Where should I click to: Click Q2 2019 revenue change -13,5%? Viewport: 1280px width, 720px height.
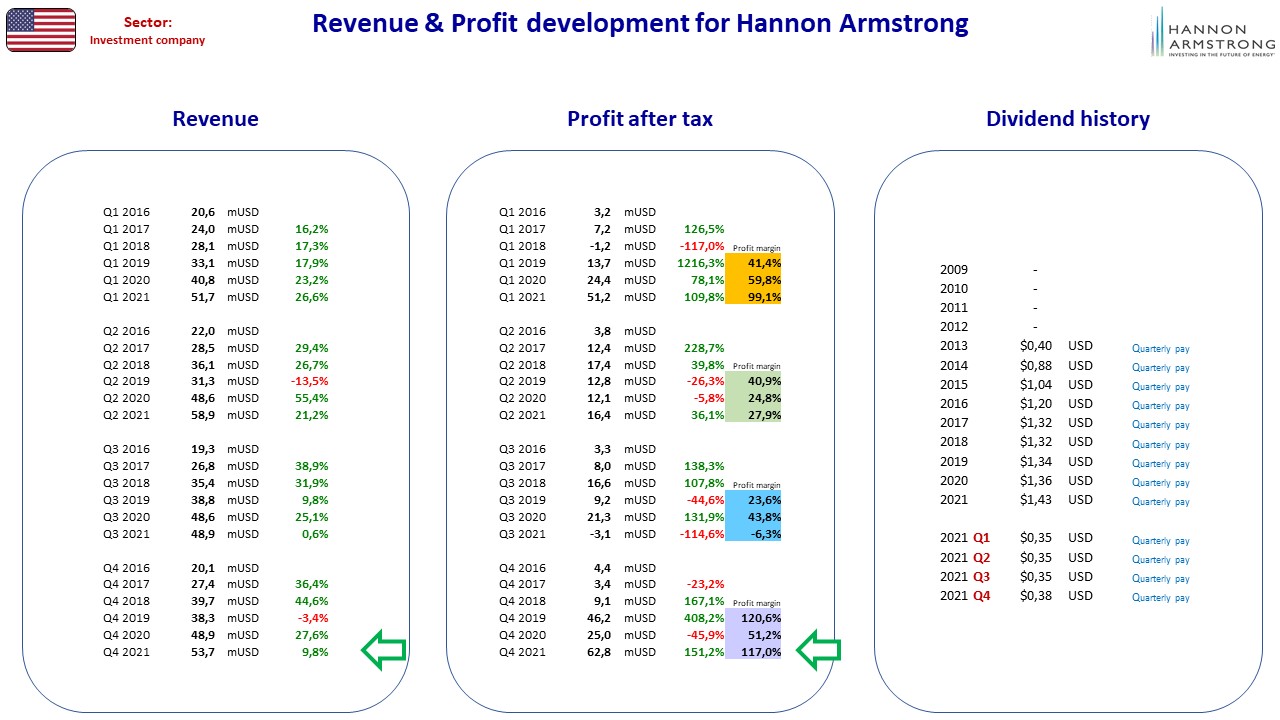309,382
